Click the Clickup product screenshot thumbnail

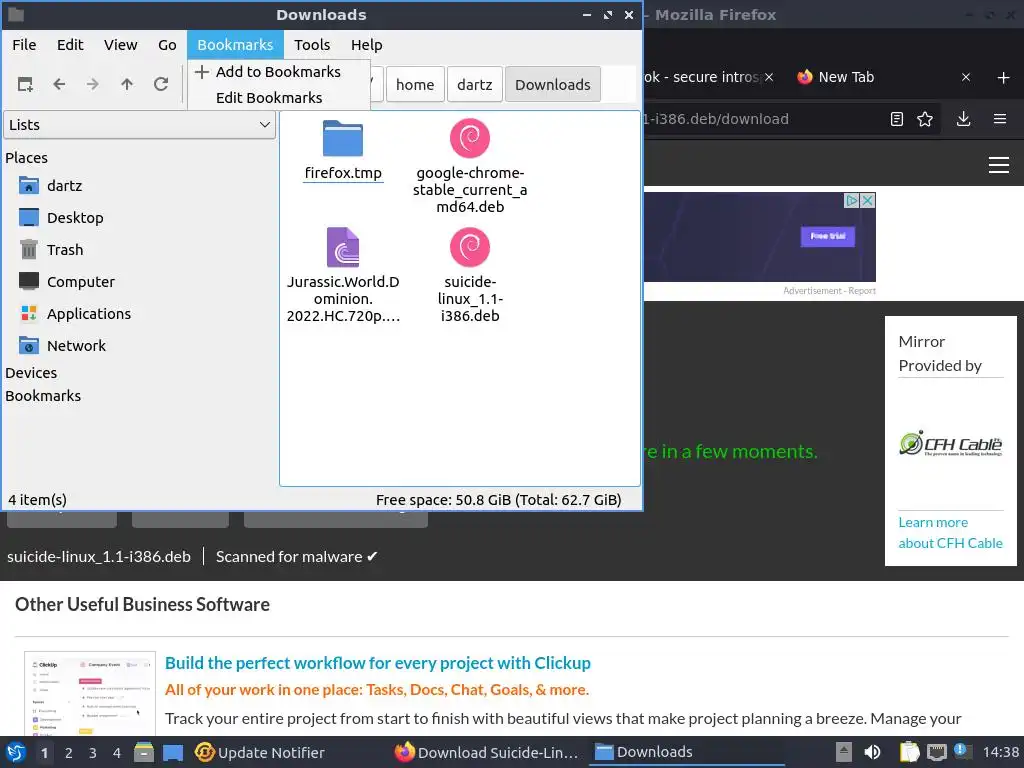(90, 694)
